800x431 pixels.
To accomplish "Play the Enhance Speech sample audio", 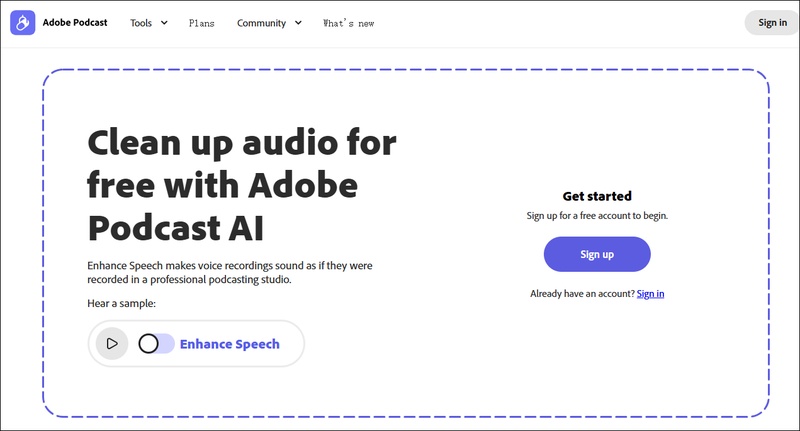I will tap(112, 344).
